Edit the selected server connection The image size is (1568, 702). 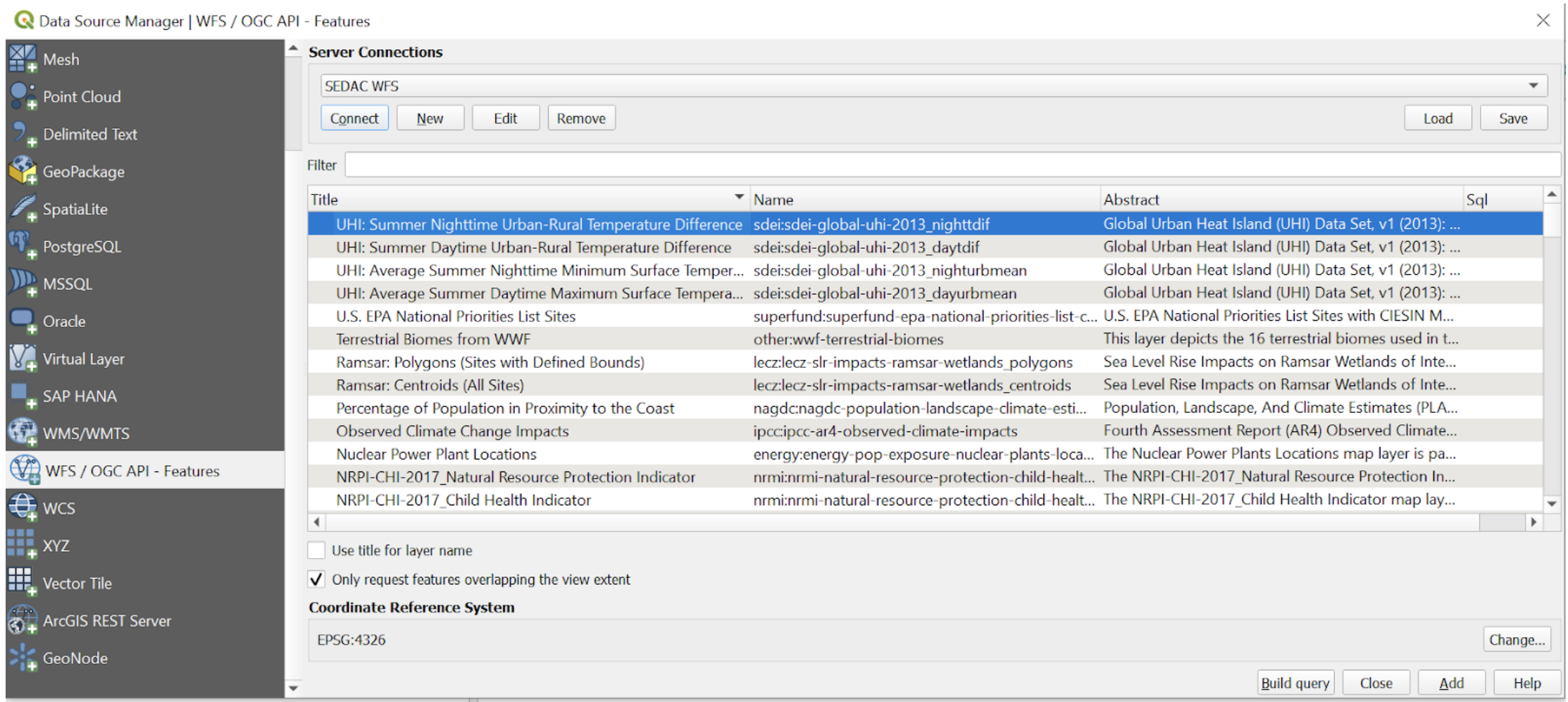[x=505, y=118]
